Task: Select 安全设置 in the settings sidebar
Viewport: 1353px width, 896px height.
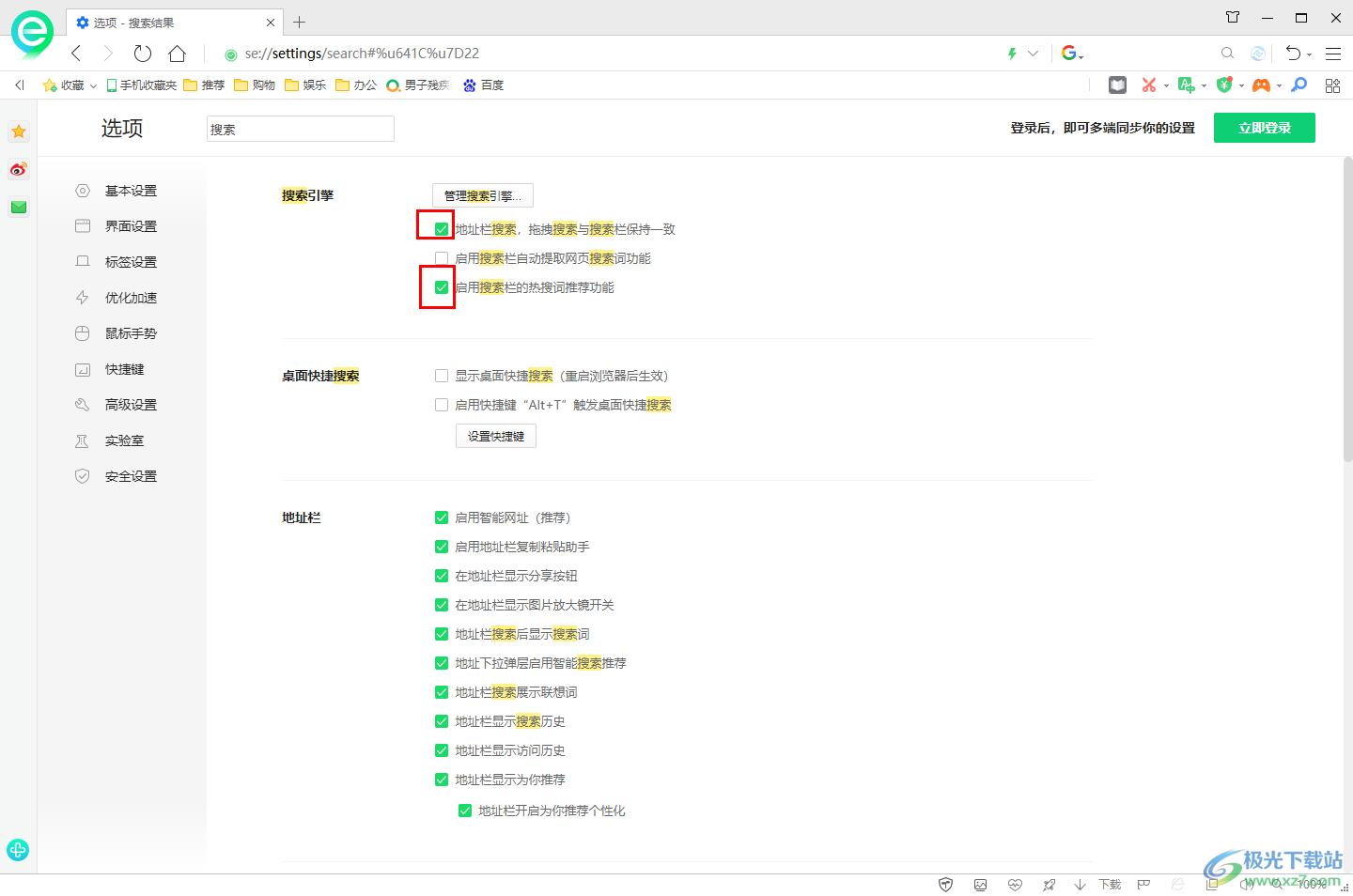Action: 131,476
